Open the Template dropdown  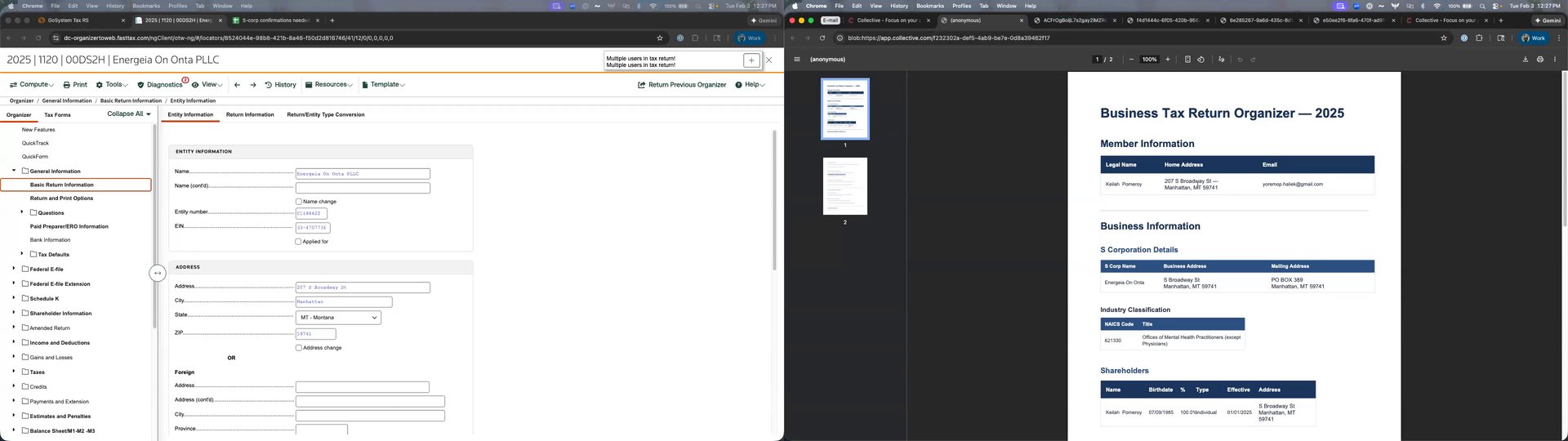[x=383, y=85]
